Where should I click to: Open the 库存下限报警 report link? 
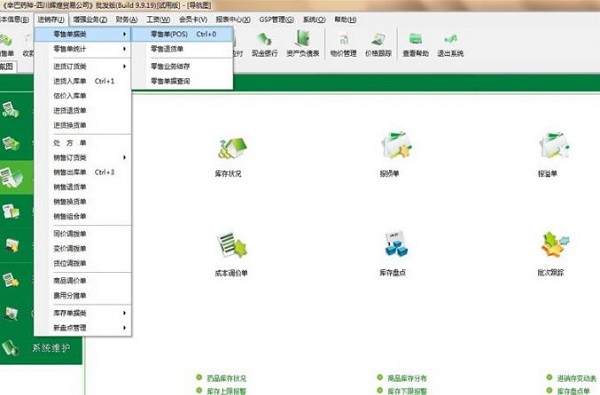pyautogui.click(x=407, y=391)
